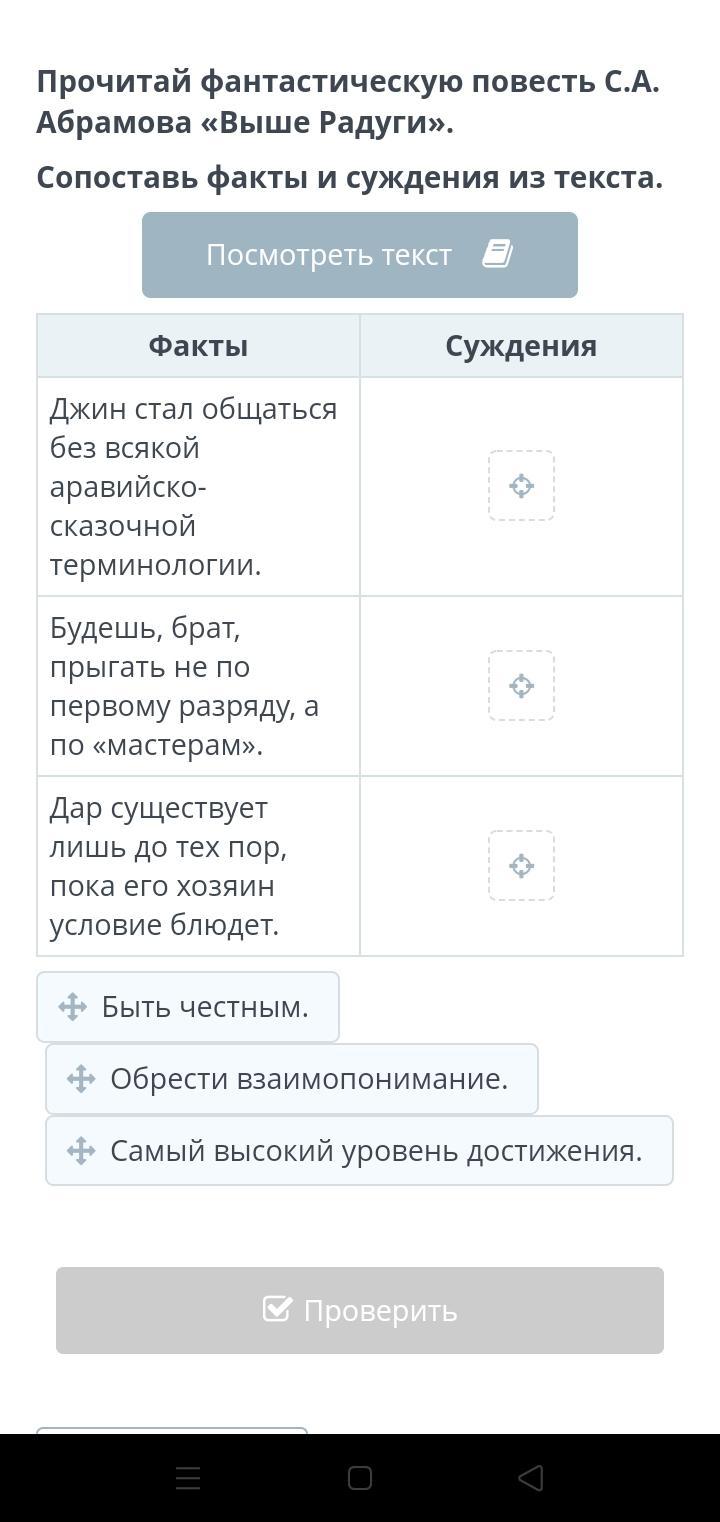Click drop target icon beside Будешь, брат row
The height and width of the screenshot is (1522, 720).
521,686
